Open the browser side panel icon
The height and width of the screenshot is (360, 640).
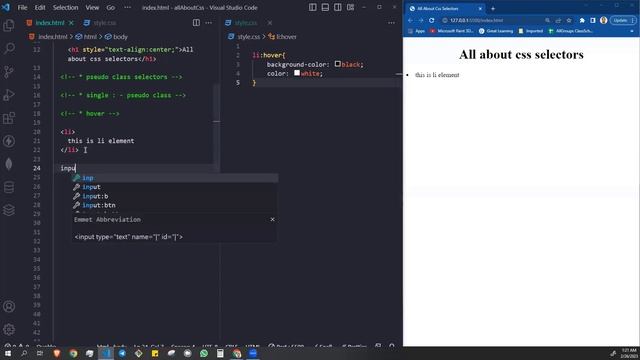(593, 20)
